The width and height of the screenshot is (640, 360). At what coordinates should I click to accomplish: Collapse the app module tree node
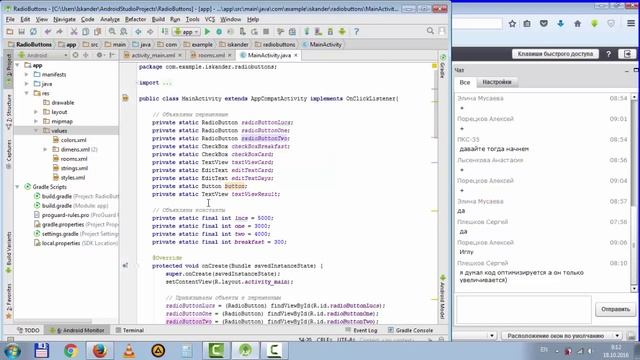coord(18,65)
